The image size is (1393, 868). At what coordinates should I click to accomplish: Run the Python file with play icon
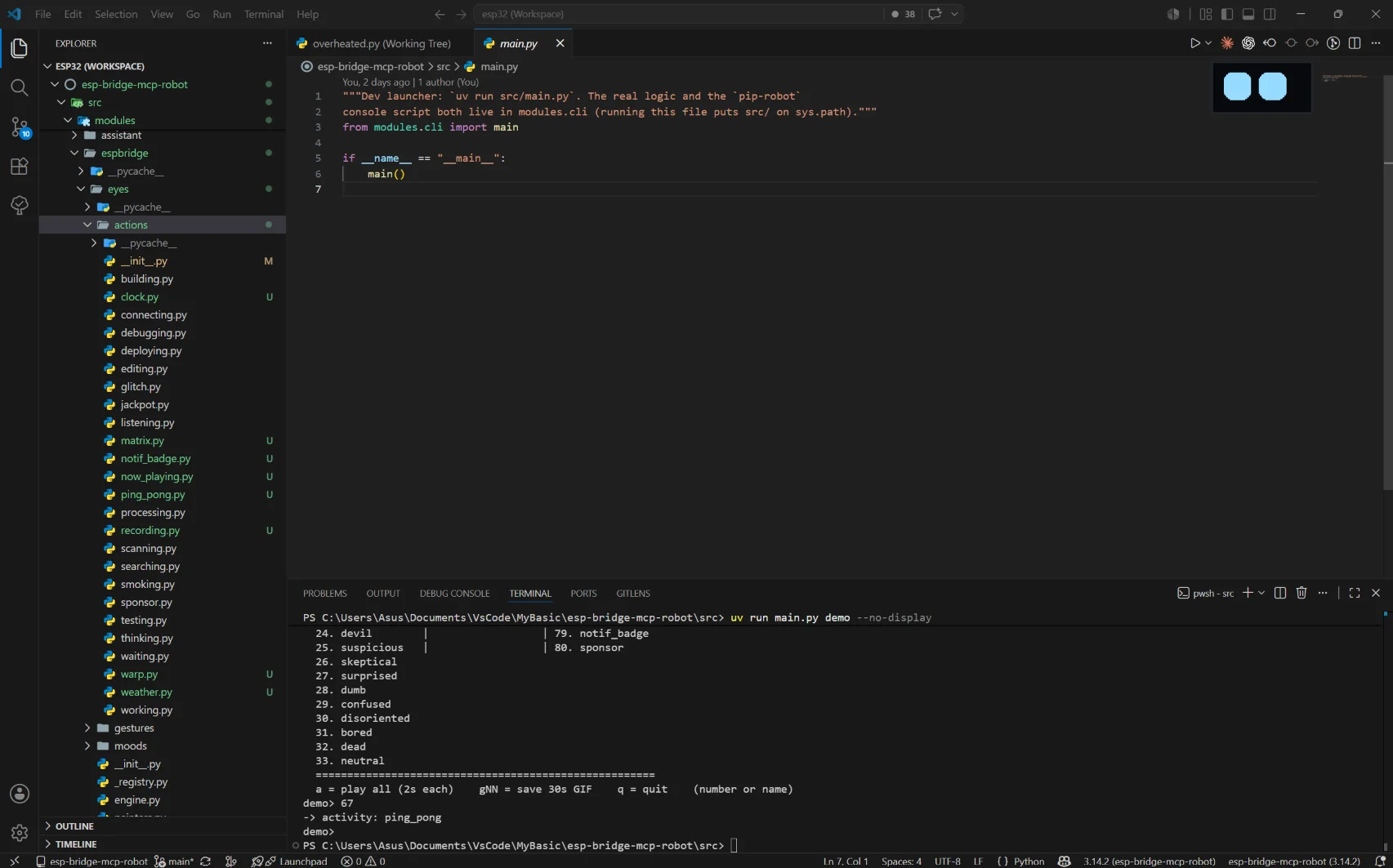coord(1194,43)
